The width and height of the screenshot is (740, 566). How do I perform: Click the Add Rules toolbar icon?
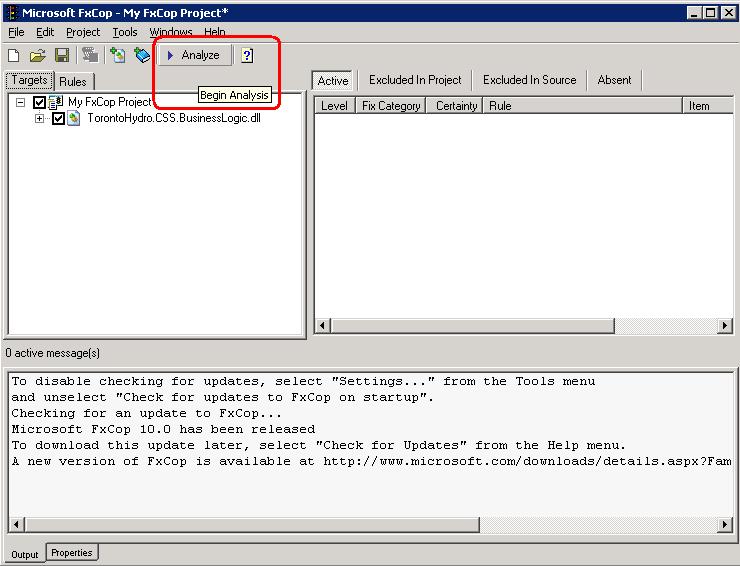tap(142, 55)
